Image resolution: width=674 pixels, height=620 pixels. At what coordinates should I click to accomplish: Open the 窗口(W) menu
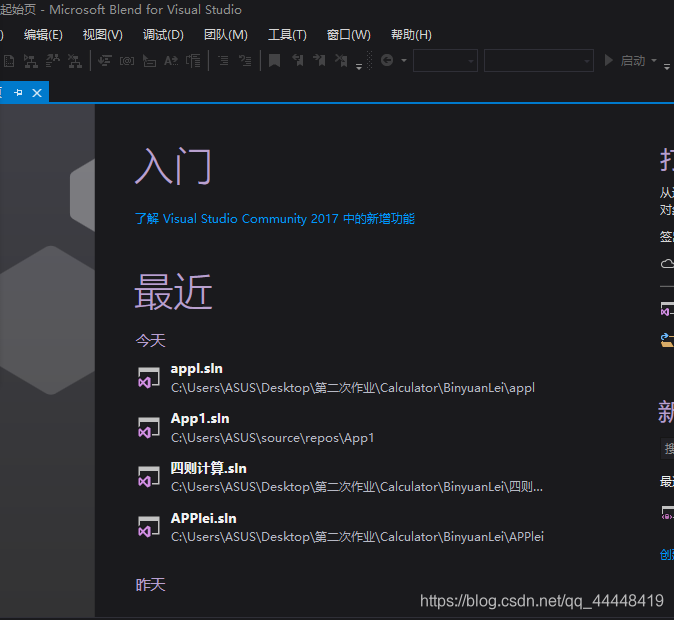click(349, 35)
